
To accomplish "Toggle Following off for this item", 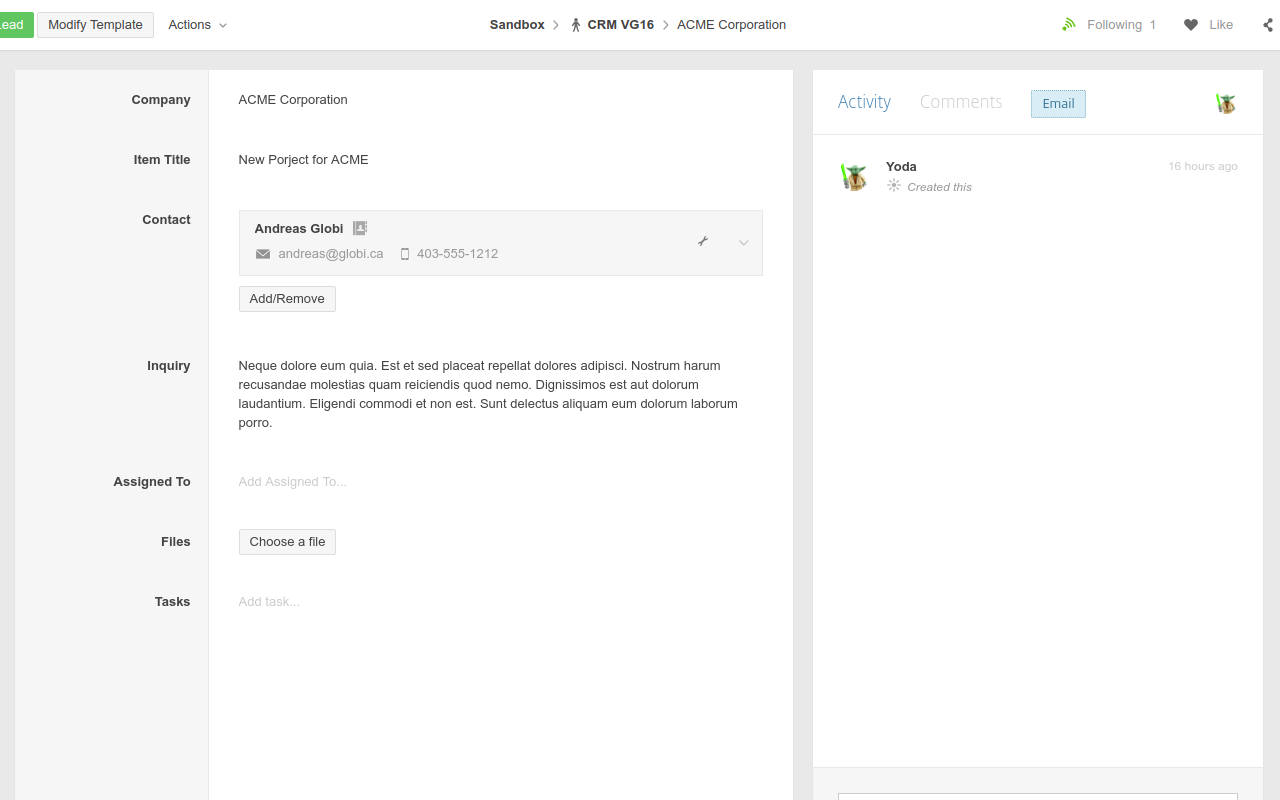I will (x=1114, y=24).
